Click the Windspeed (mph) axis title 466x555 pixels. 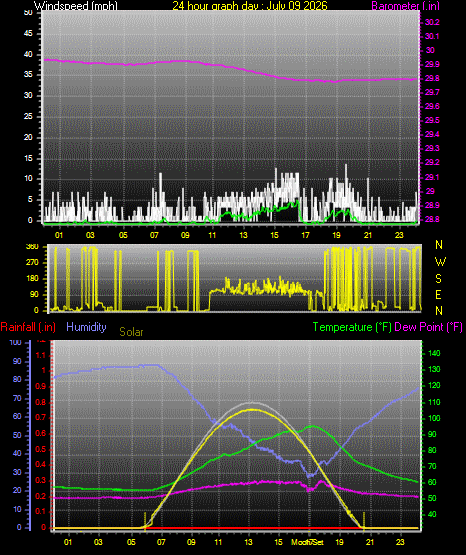click(75, 5)
